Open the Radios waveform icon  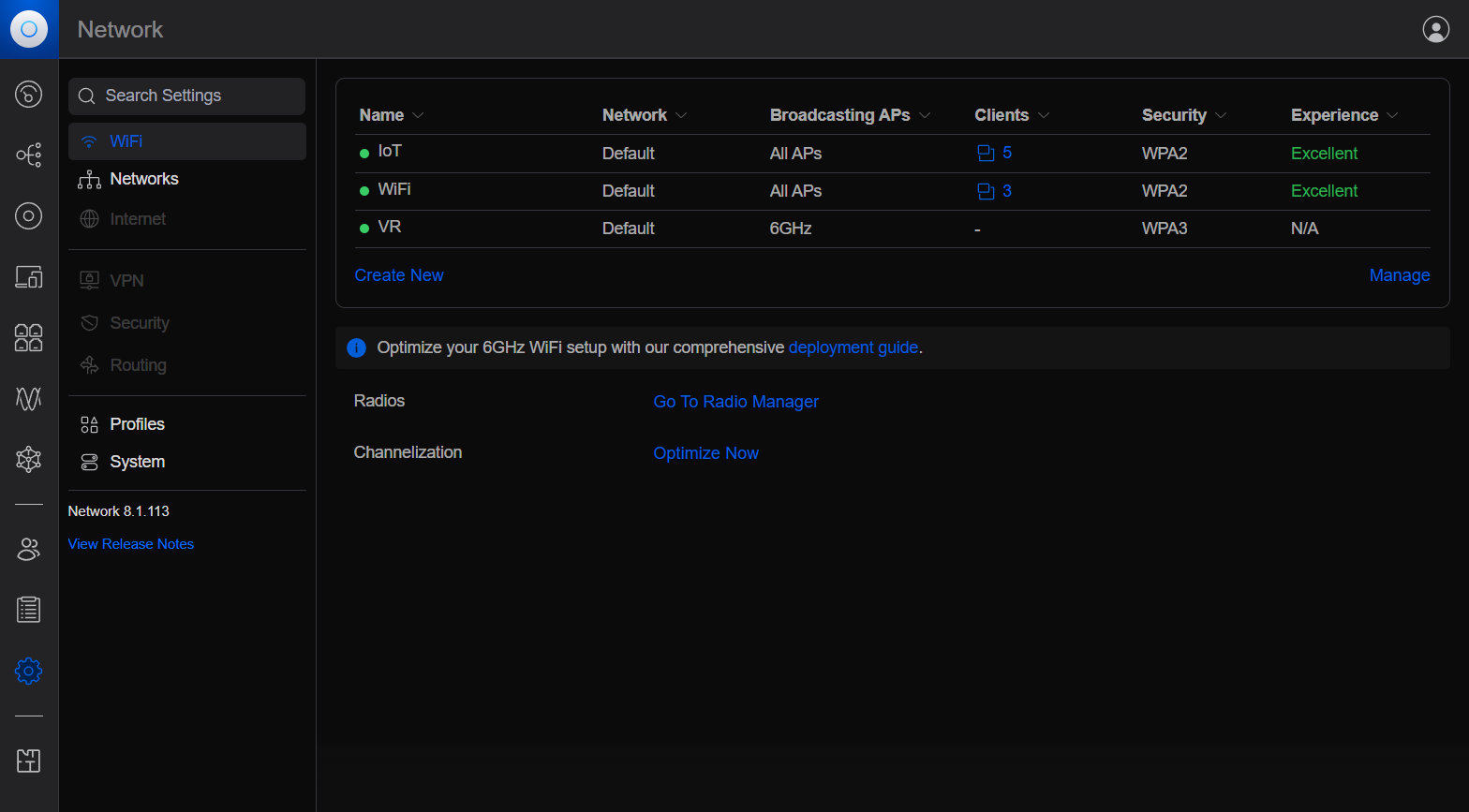click(x=29, y=399)
